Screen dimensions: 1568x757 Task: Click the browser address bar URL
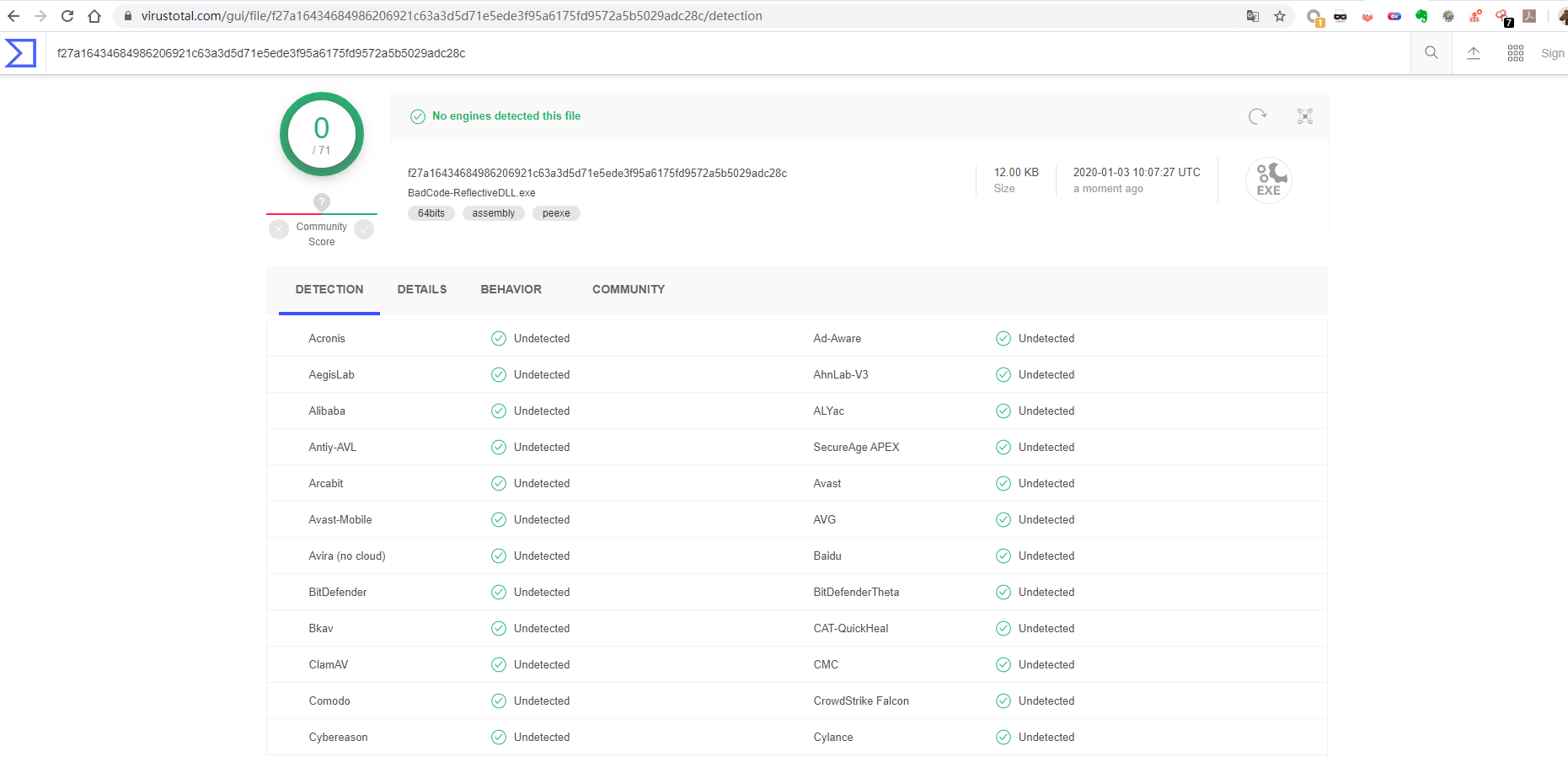click(452, 16)
